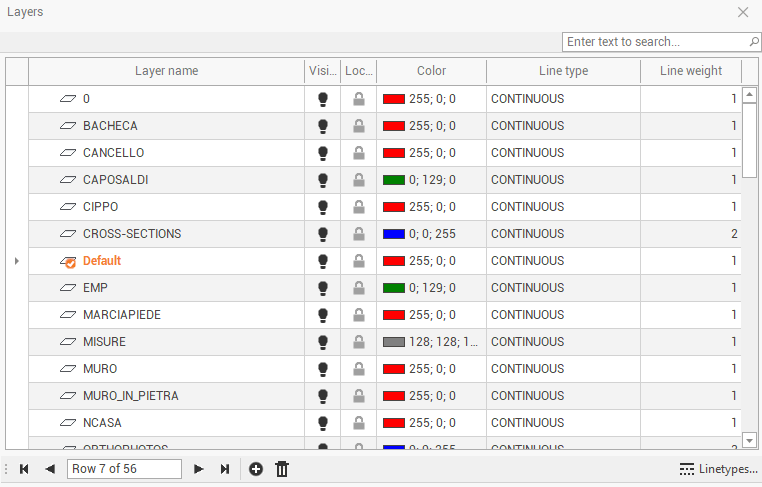The height and width of the screenshot is (487, 762).
Task: Click green color swatch of CAPOSALDI
Action: click(394, 180)
